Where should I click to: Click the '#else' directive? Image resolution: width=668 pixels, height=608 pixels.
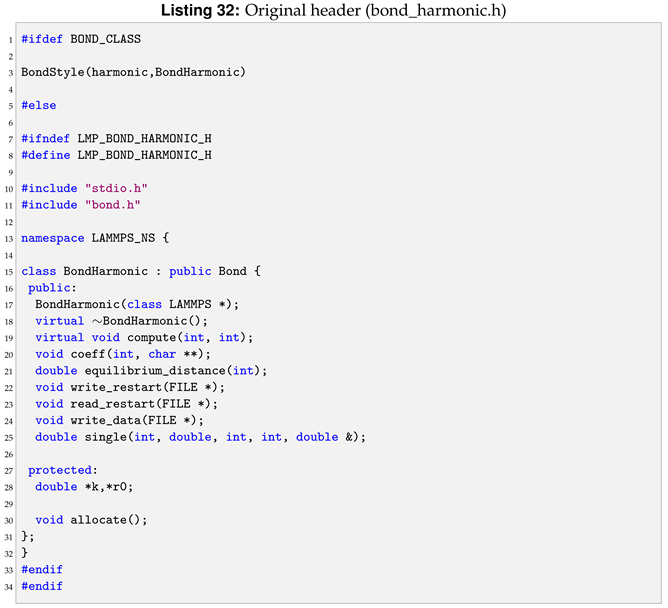pyautogui.click(x=39, y=105)
